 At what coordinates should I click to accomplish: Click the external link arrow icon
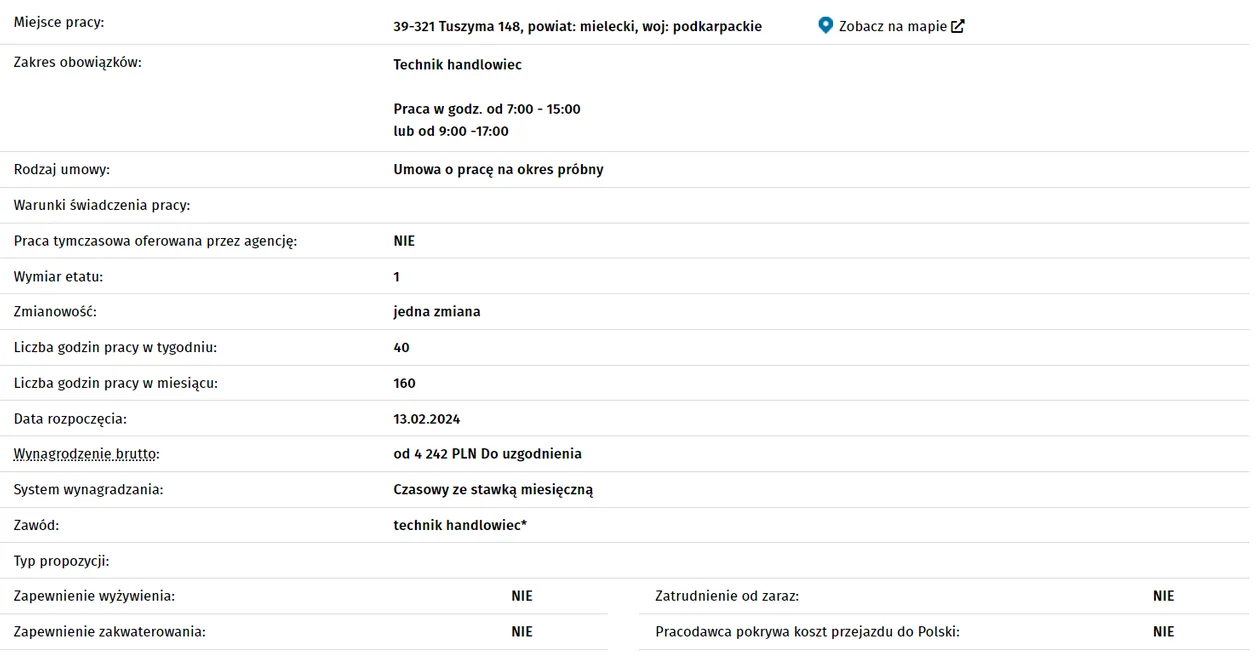pyautogui.click(x=957, y=26)
